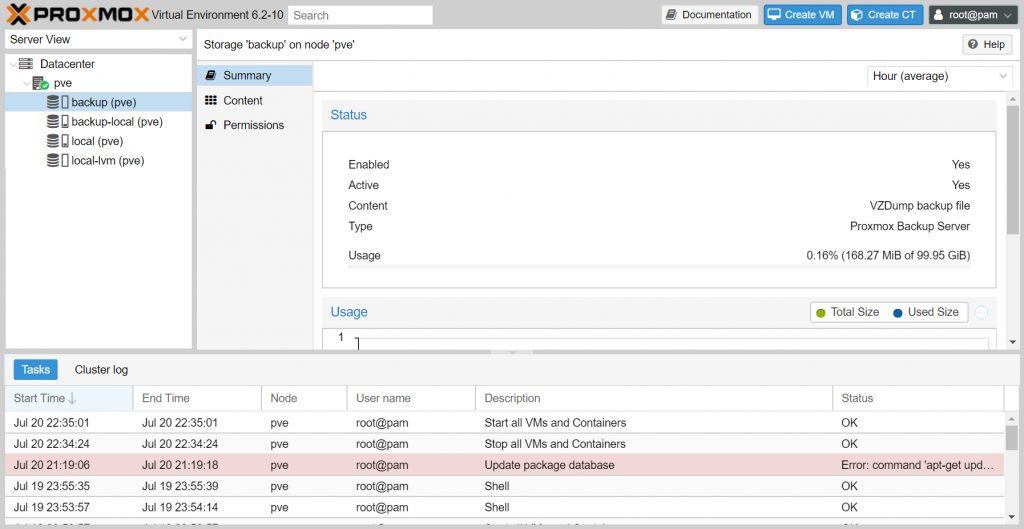Click the User name column header
1024x529 pixels.
[x=411, y=398]
